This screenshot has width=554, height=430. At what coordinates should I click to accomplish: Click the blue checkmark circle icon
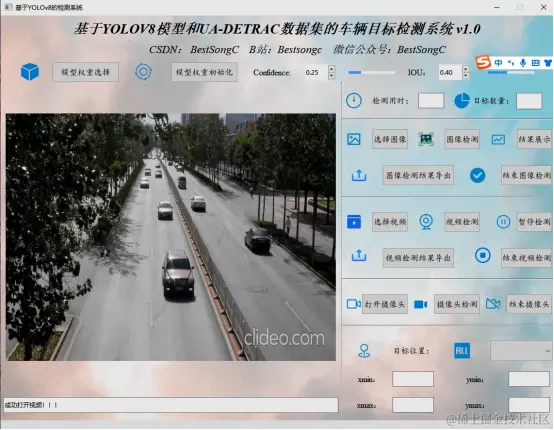tap(477, 175)
